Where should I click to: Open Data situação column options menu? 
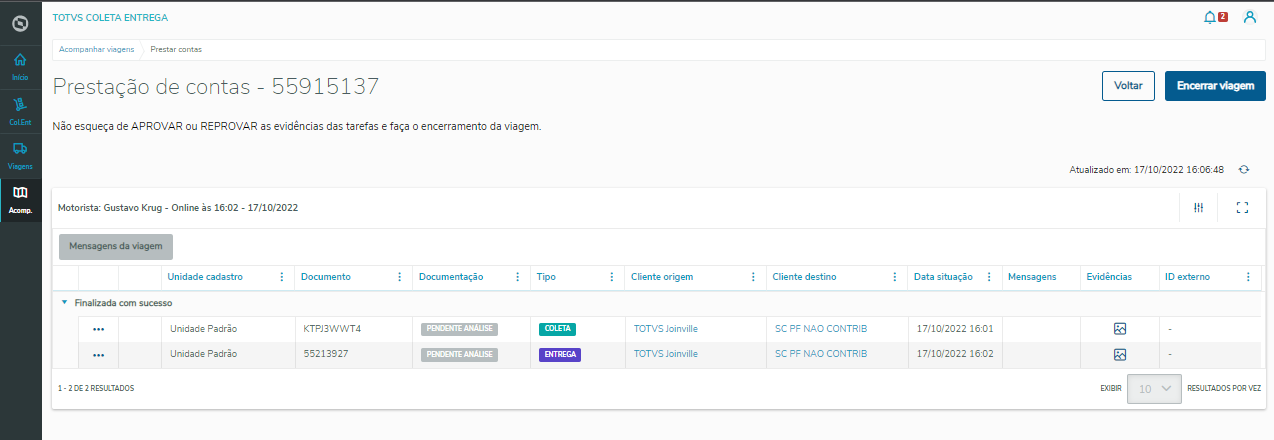click(x=989, y=277)
